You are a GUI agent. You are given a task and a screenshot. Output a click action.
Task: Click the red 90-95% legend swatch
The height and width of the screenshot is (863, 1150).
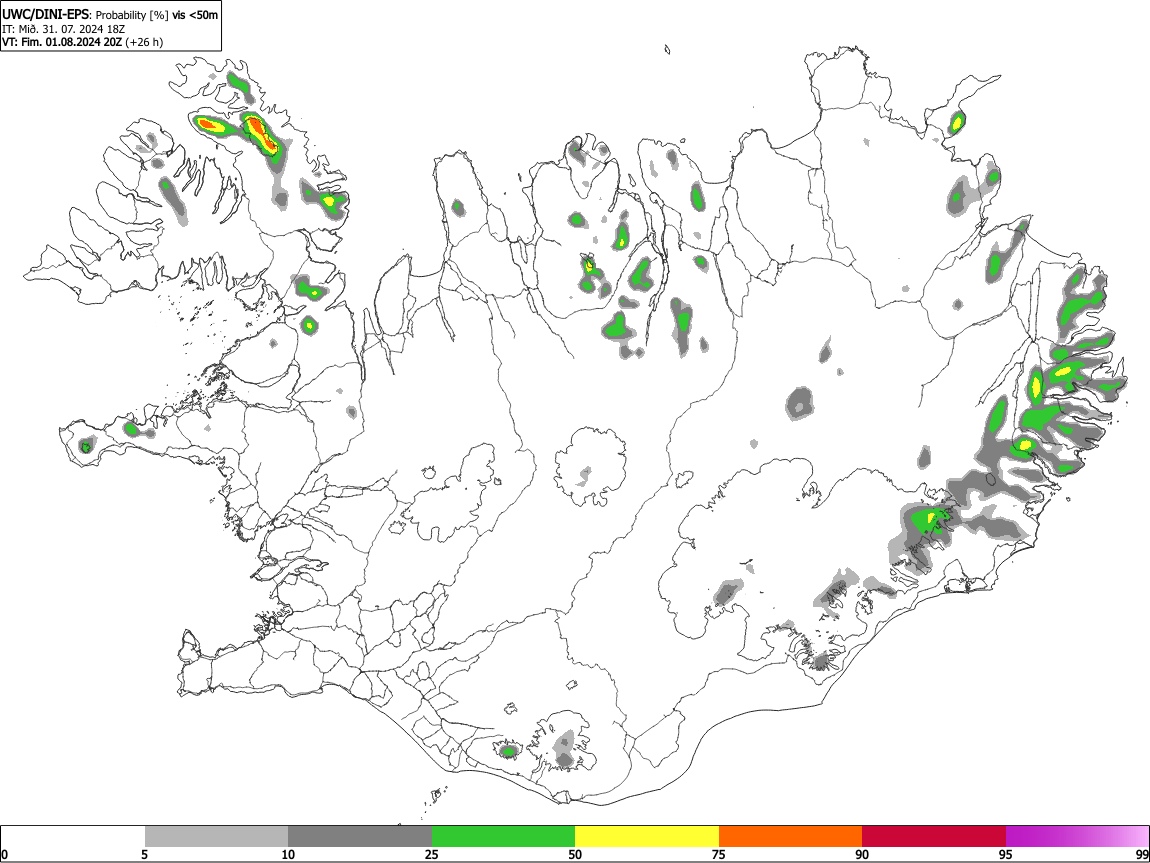point(934,836)
